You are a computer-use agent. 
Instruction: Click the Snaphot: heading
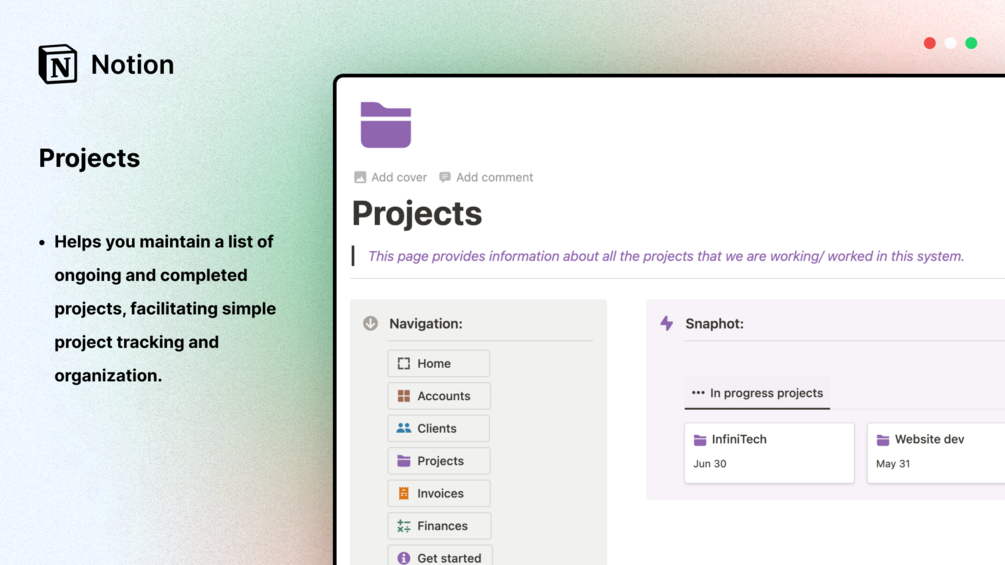click(x=715, y=323)
